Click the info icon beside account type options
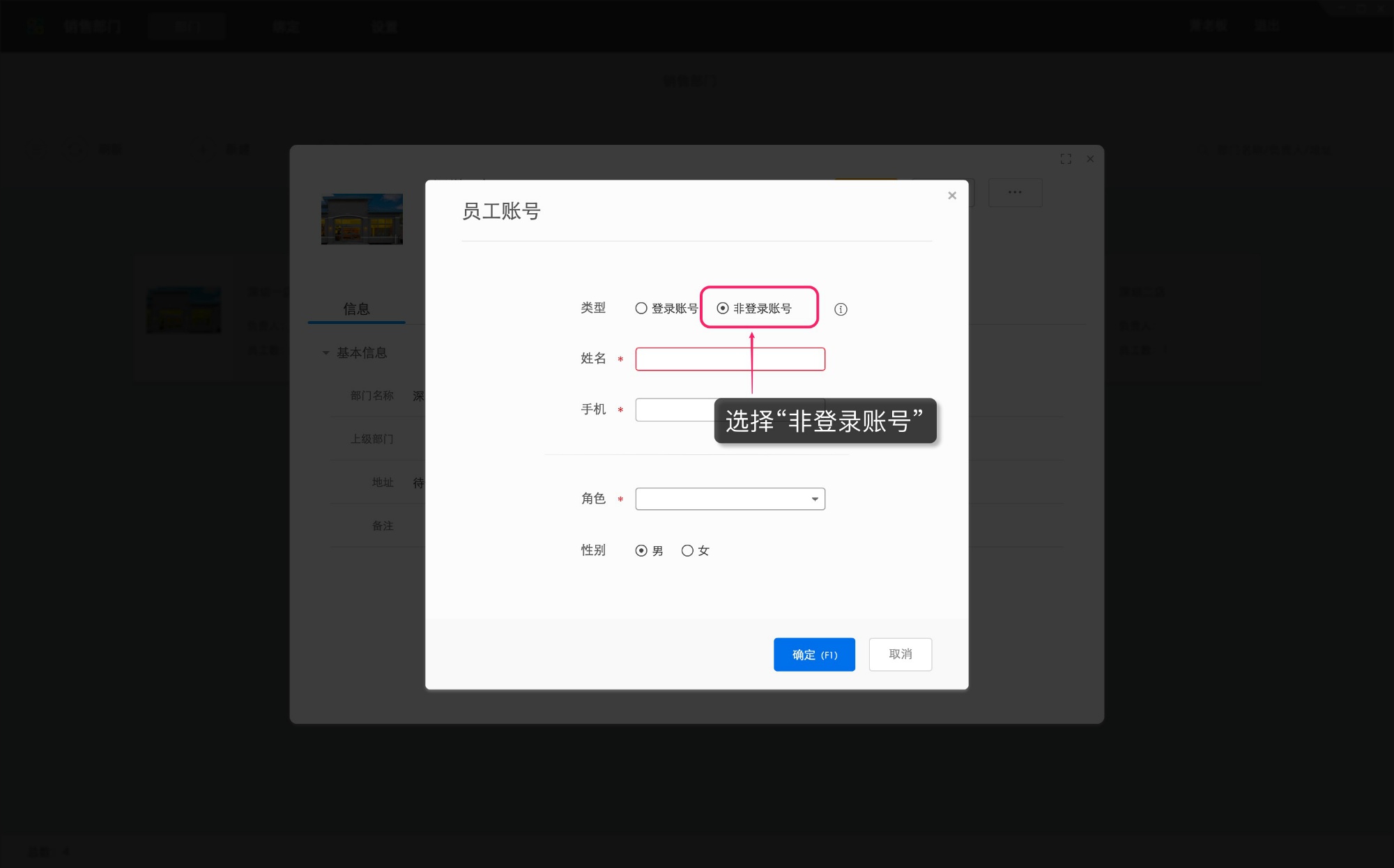Image resolution: width=1394 pixels, height=868 pixels. (841, 309)
